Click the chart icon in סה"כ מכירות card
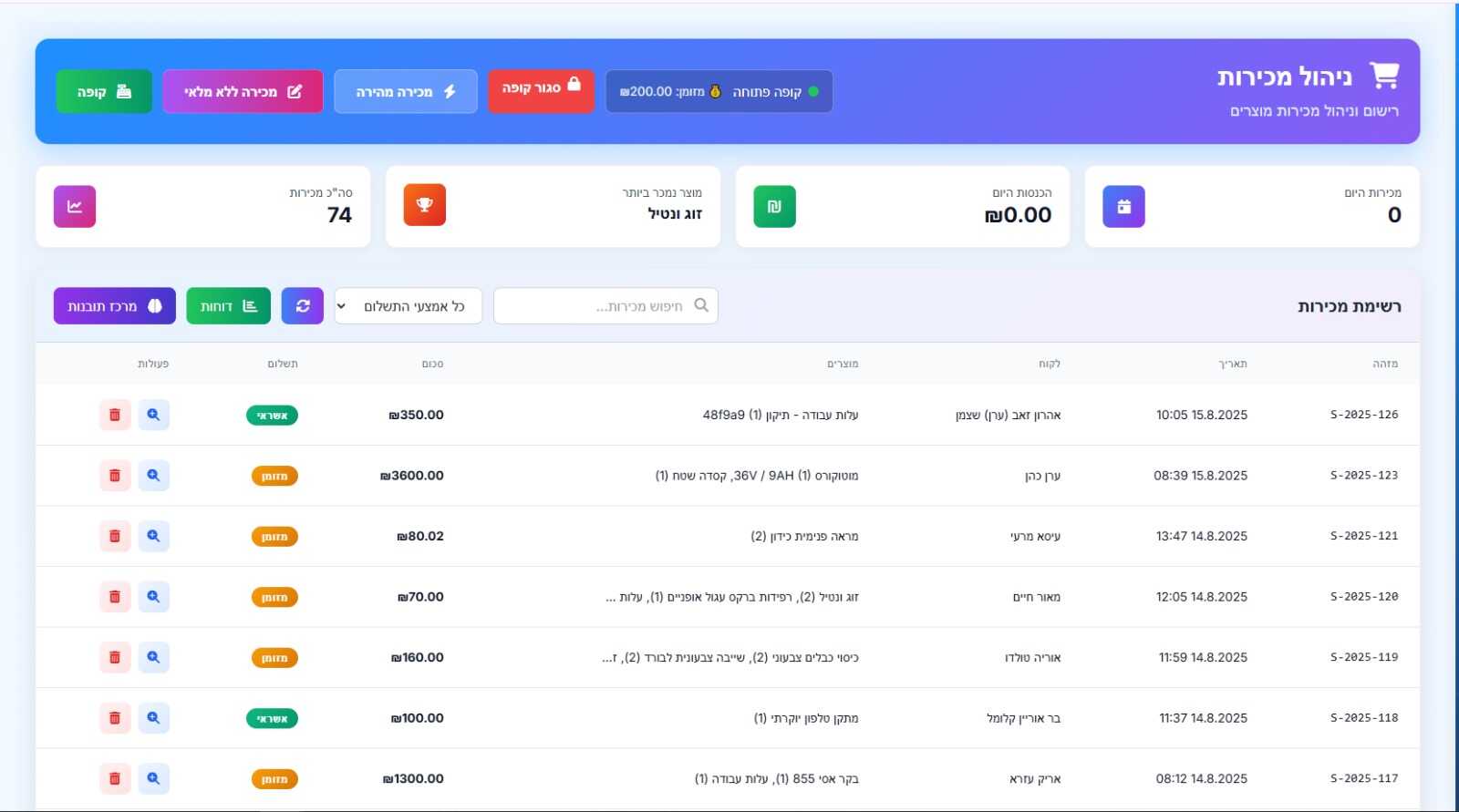The height and width of the screenshot is (812, 1459). (75, 207)
